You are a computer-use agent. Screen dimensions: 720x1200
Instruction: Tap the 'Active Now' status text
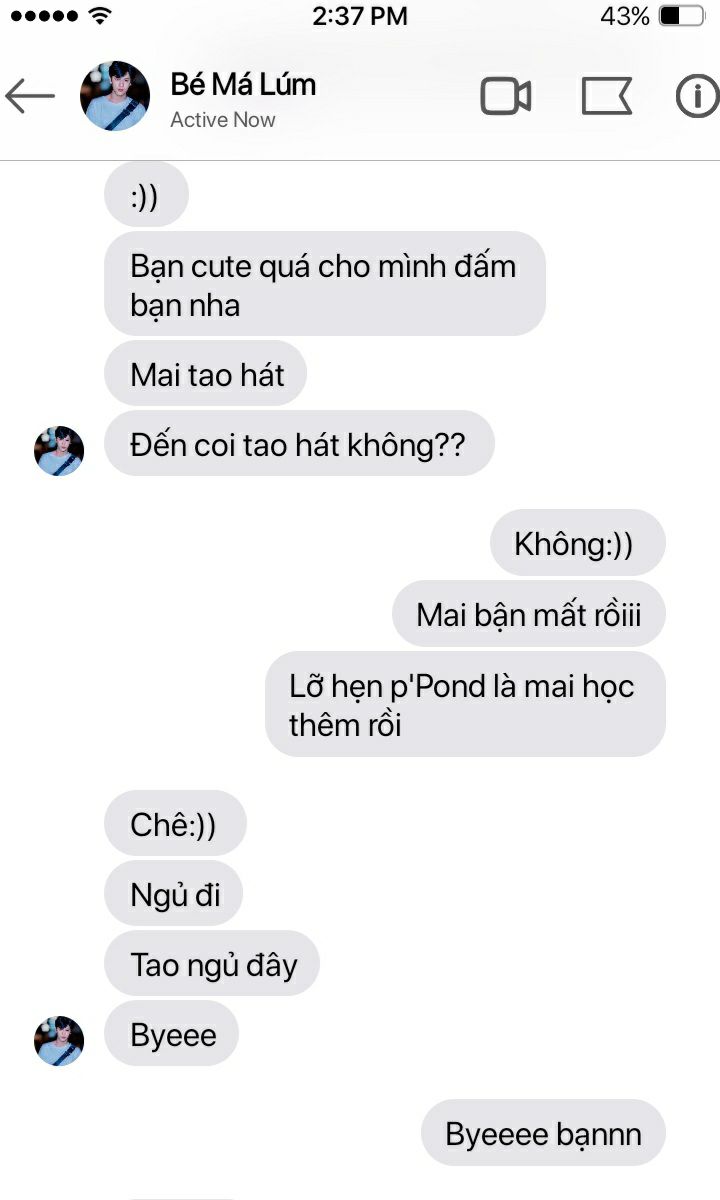223,120
